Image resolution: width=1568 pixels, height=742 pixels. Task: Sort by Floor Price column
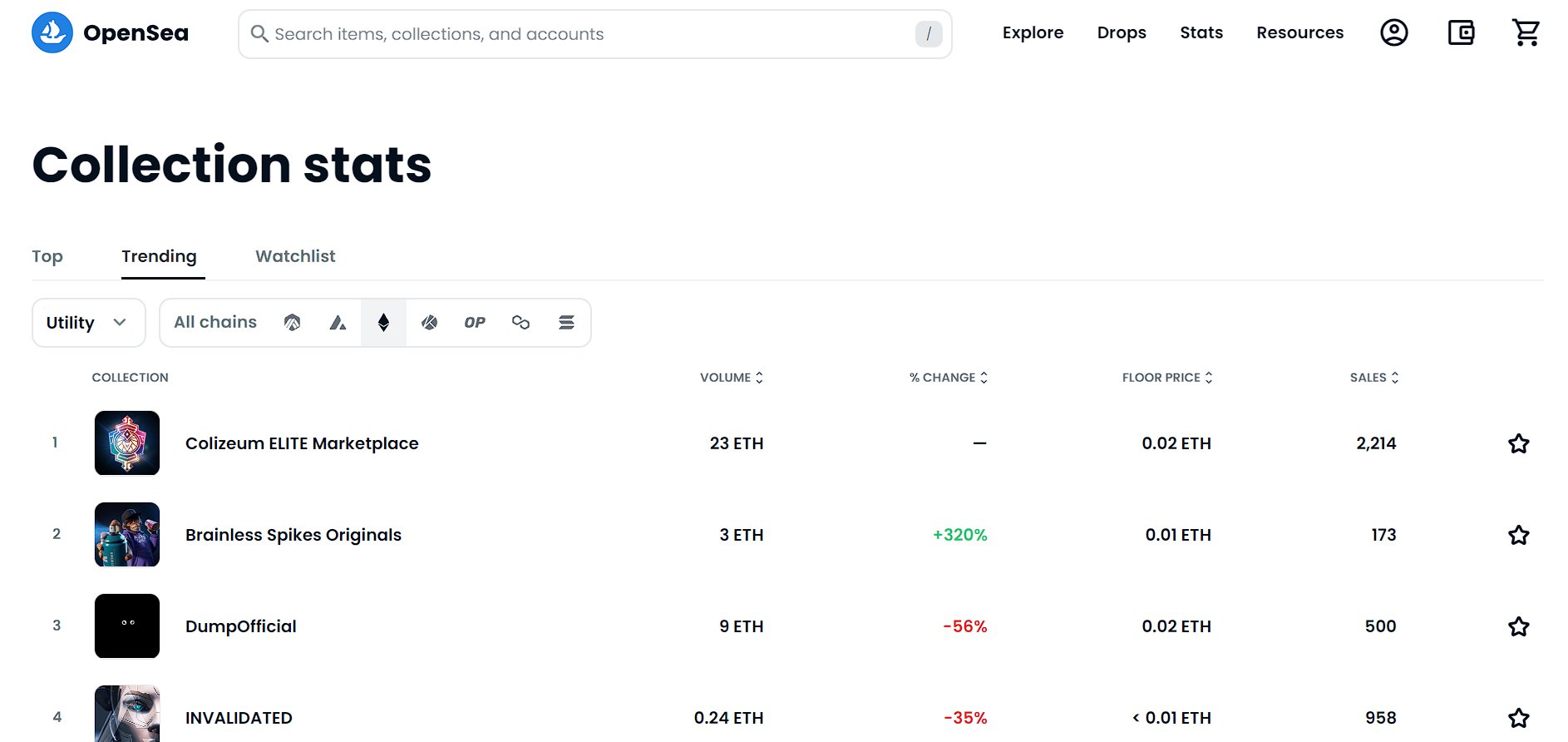[x=1167, y=378]
